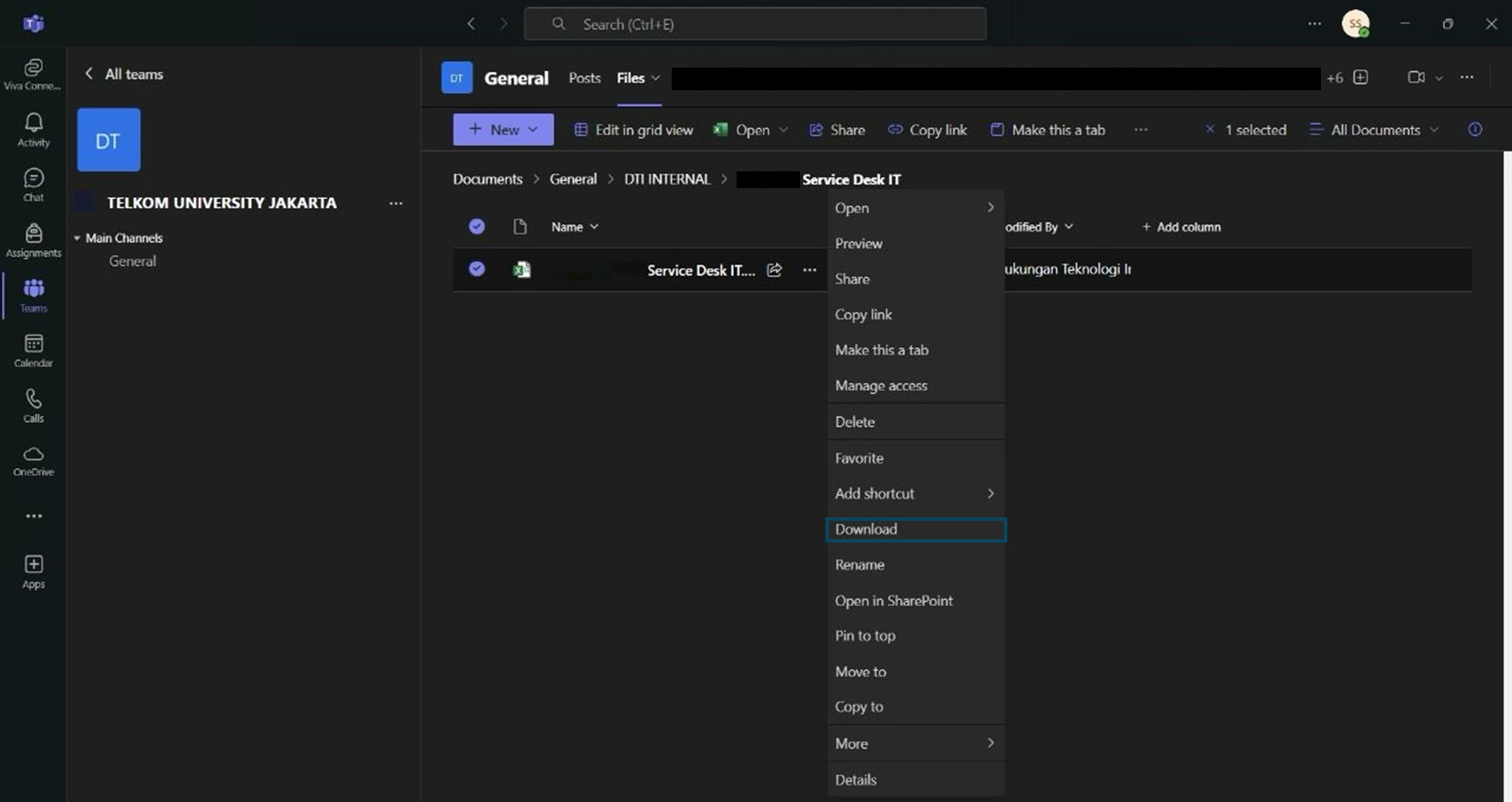The width and height of the screenshot is (1512, 802).
Task: Click Edit in grid view
Action: click(633, 130)
